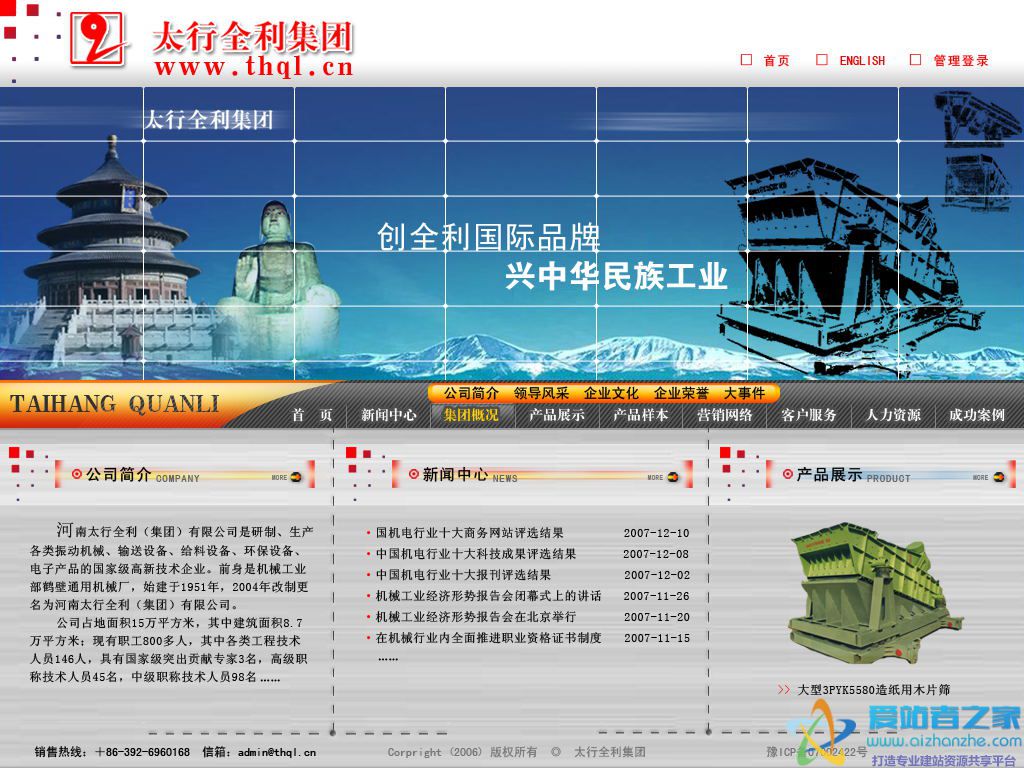Click the square icon beside 首页 link
Viewport: 1024px width, 768px height.
pos(746,60)
